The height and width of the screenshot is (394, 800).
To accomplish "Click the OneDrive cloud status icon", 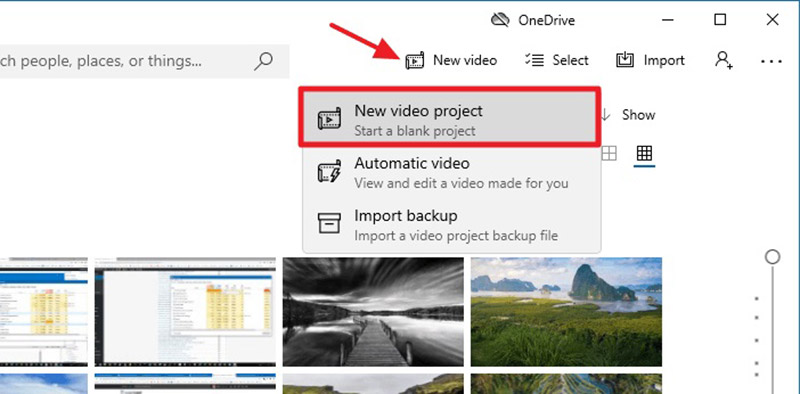I will coord(500,20).
